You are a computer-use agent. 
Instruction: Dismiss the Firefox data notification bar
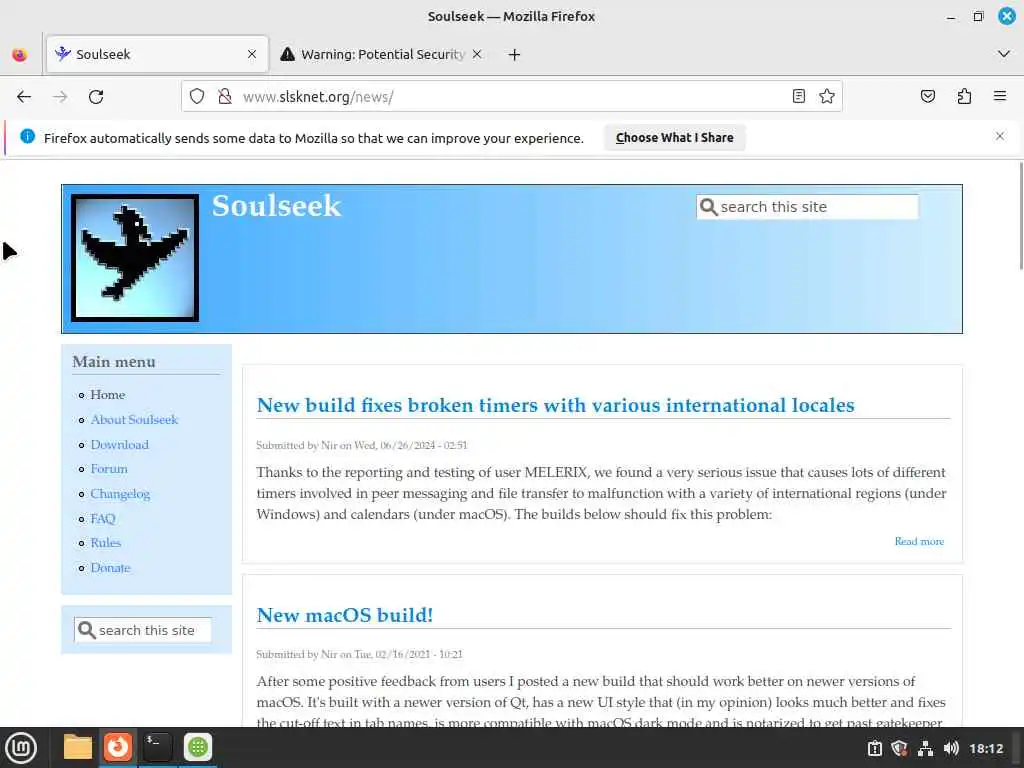pyautogui.click(x=1000, y=136)
